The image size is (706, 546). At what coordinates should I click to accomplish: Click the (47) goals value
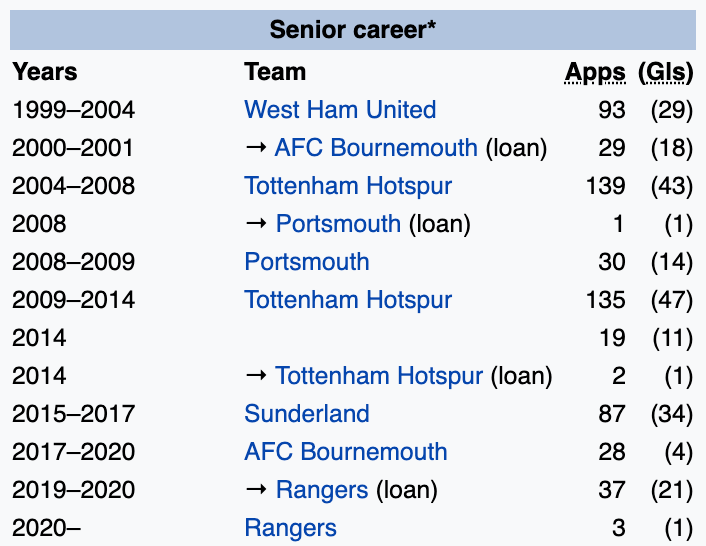[x=671, y=300]
